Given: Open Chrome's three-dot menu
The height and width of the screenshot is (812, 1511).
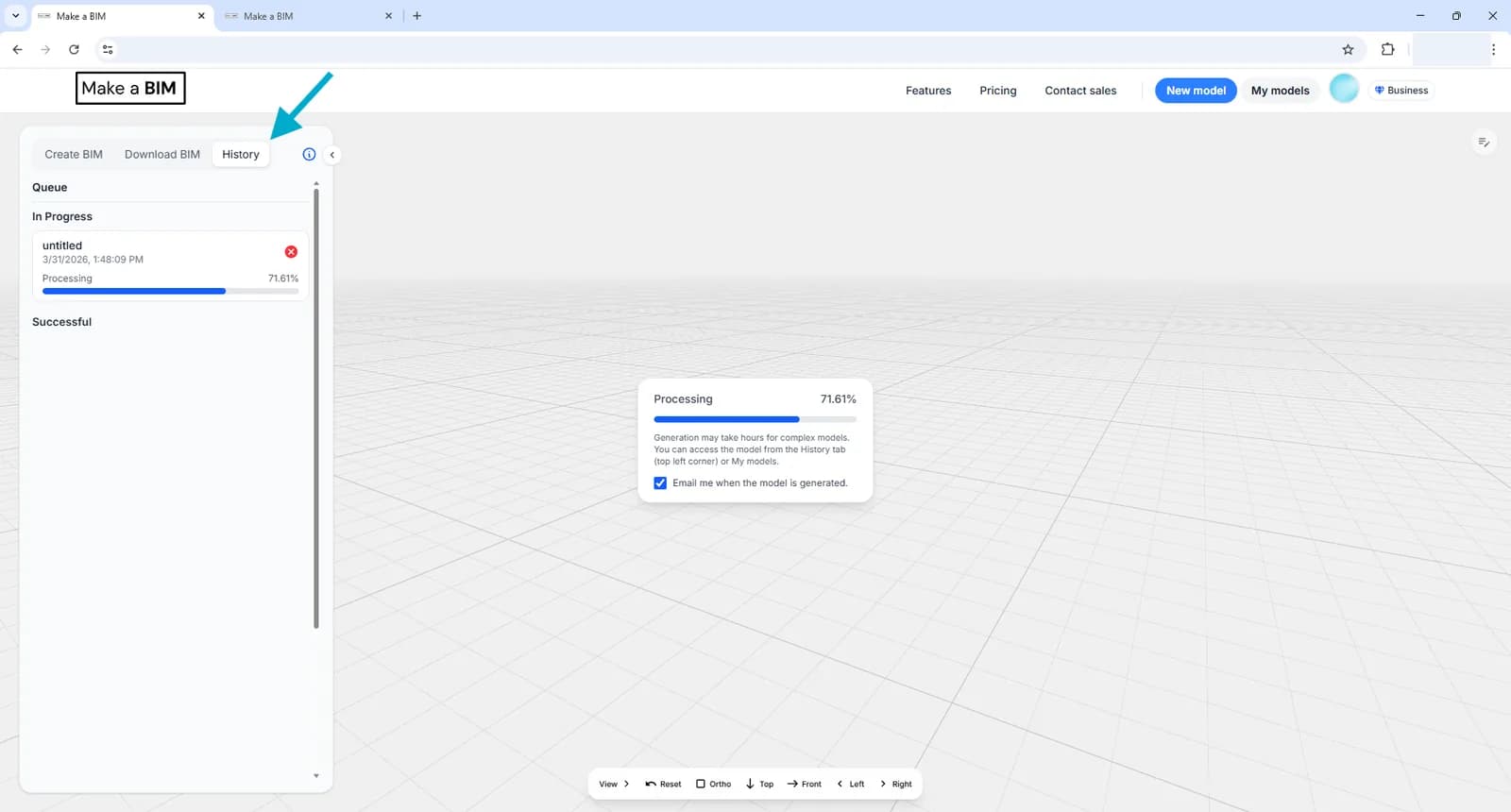Looking at the screenshot, I should tap(1493, 49).
